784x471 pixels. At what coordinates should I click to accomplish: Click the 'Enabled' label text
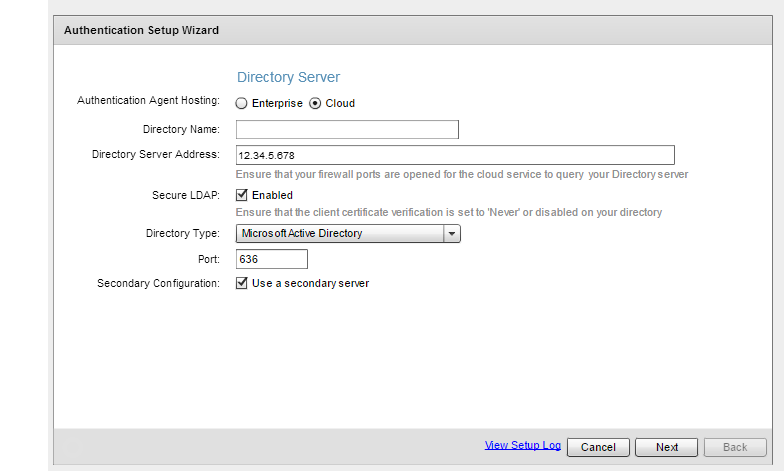coord(272,195)
